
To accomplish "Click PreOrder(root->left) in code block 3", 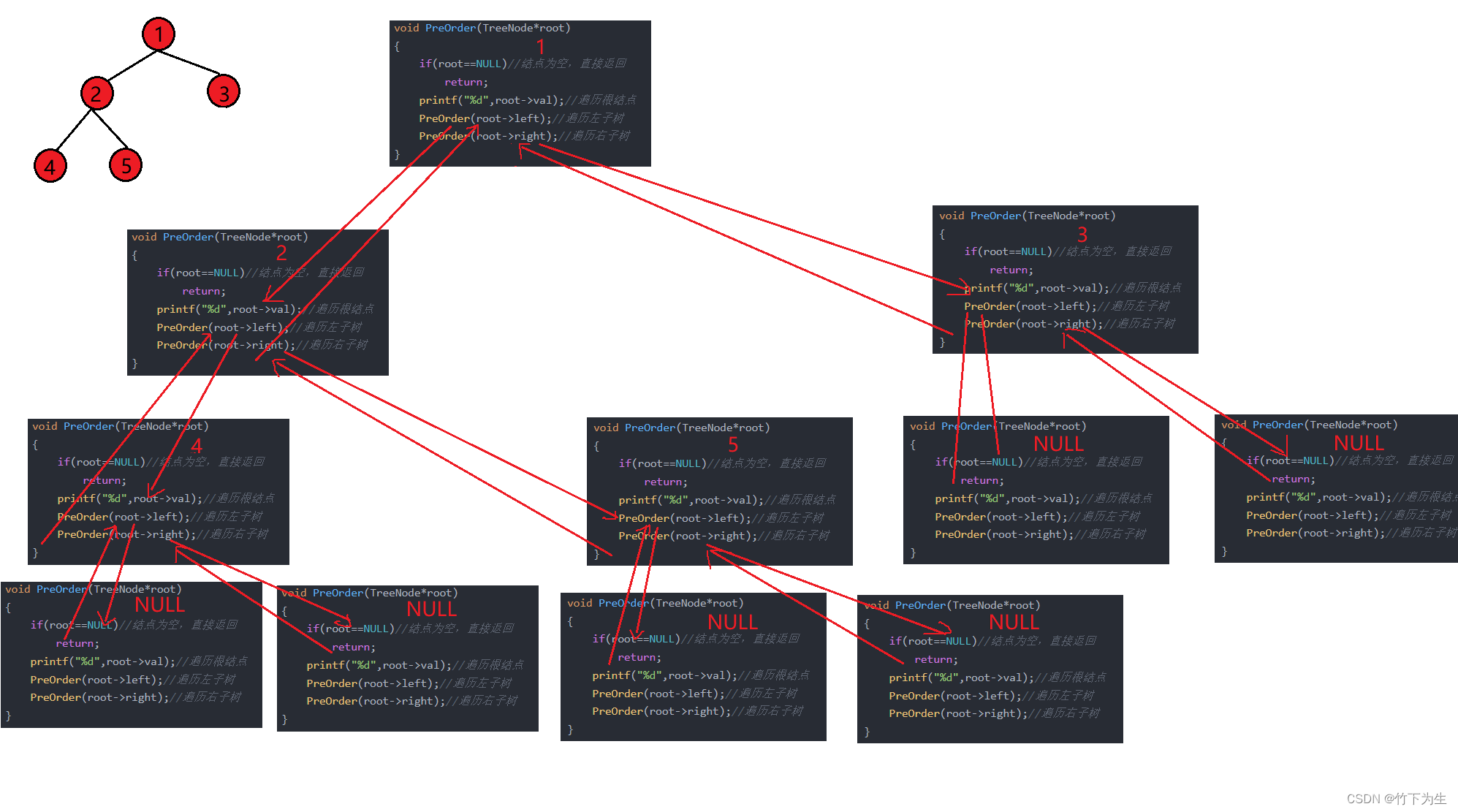I will pos(1067,306).
